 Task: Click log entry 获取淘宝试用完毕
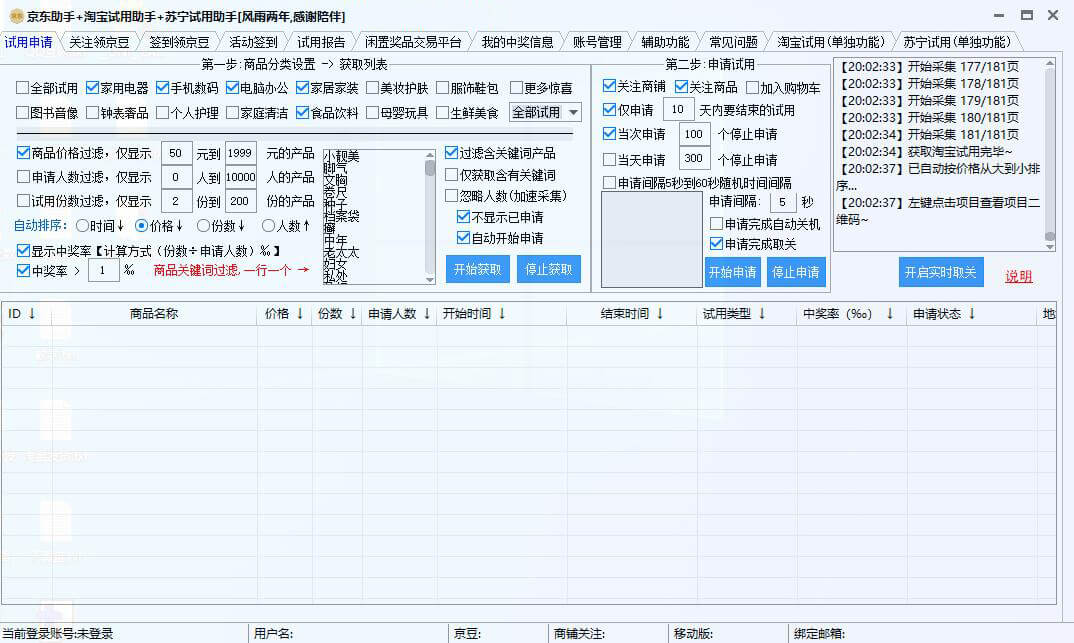pyautogui.click(x=926, y=151)
